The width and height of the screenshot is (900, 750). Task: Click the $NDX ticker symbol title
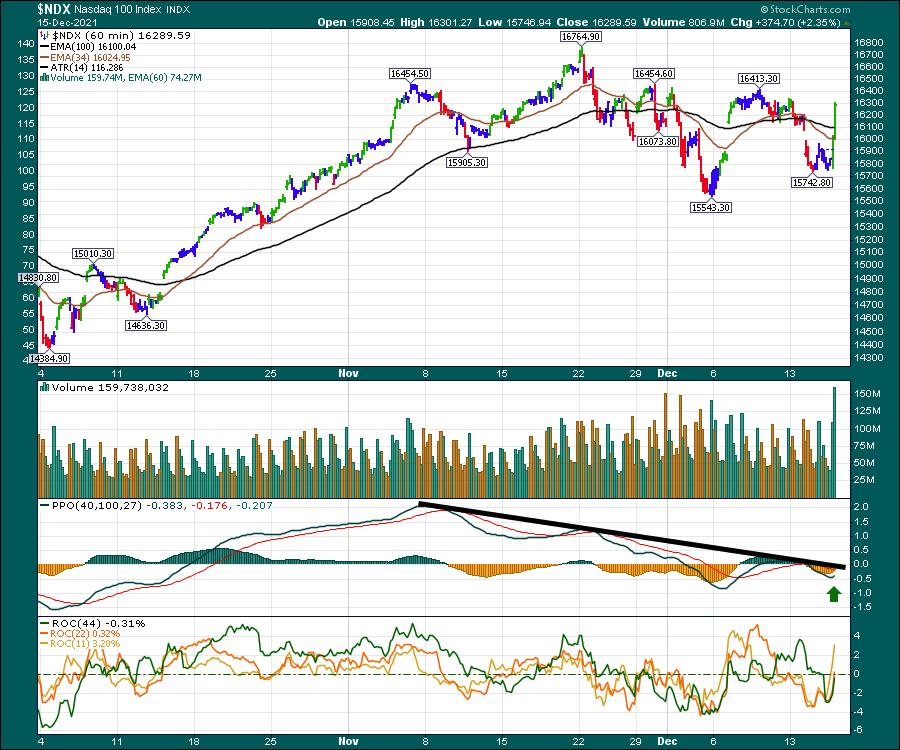24,8
